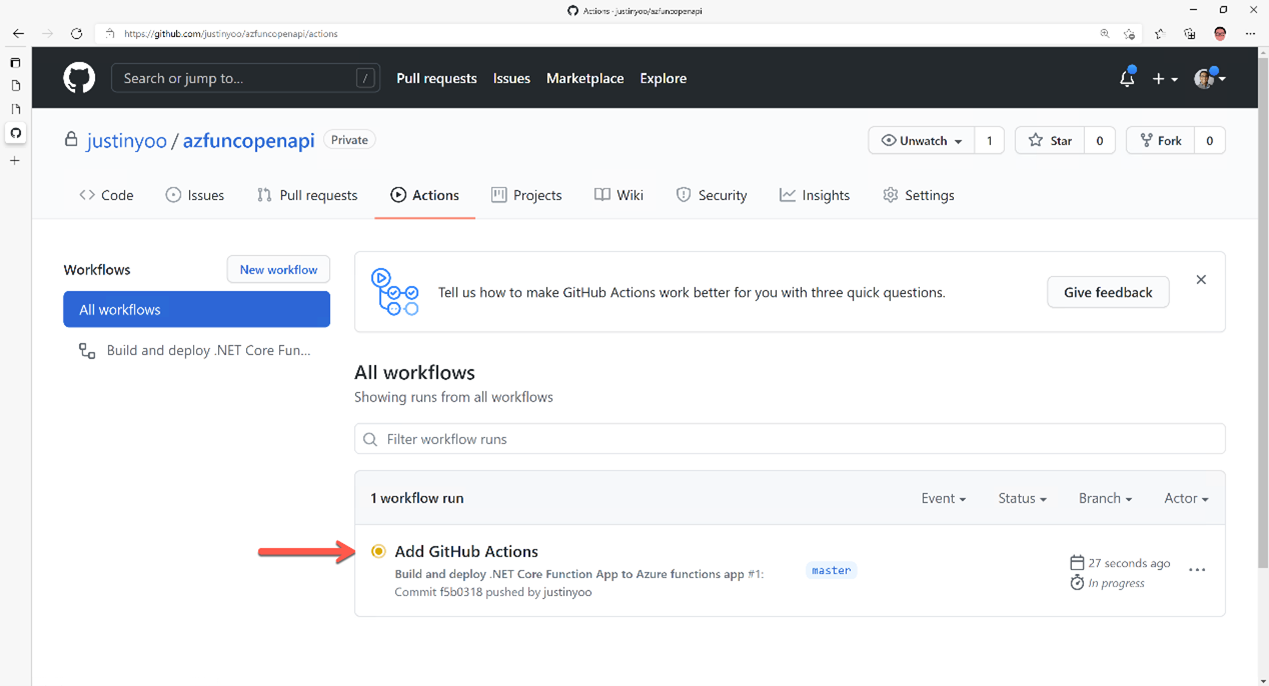Click the browser zoom magnifier icon
Image resolution: width=1269 pixels, height=686 pixels.
tap(1105, 33)
